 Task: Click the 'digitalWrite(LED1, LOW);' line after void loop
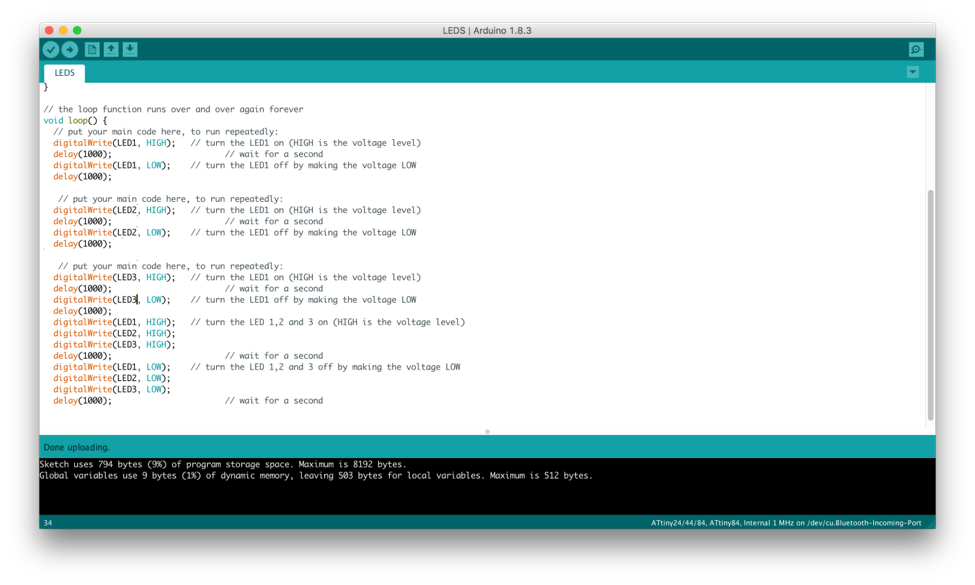(x=234, y=165)
